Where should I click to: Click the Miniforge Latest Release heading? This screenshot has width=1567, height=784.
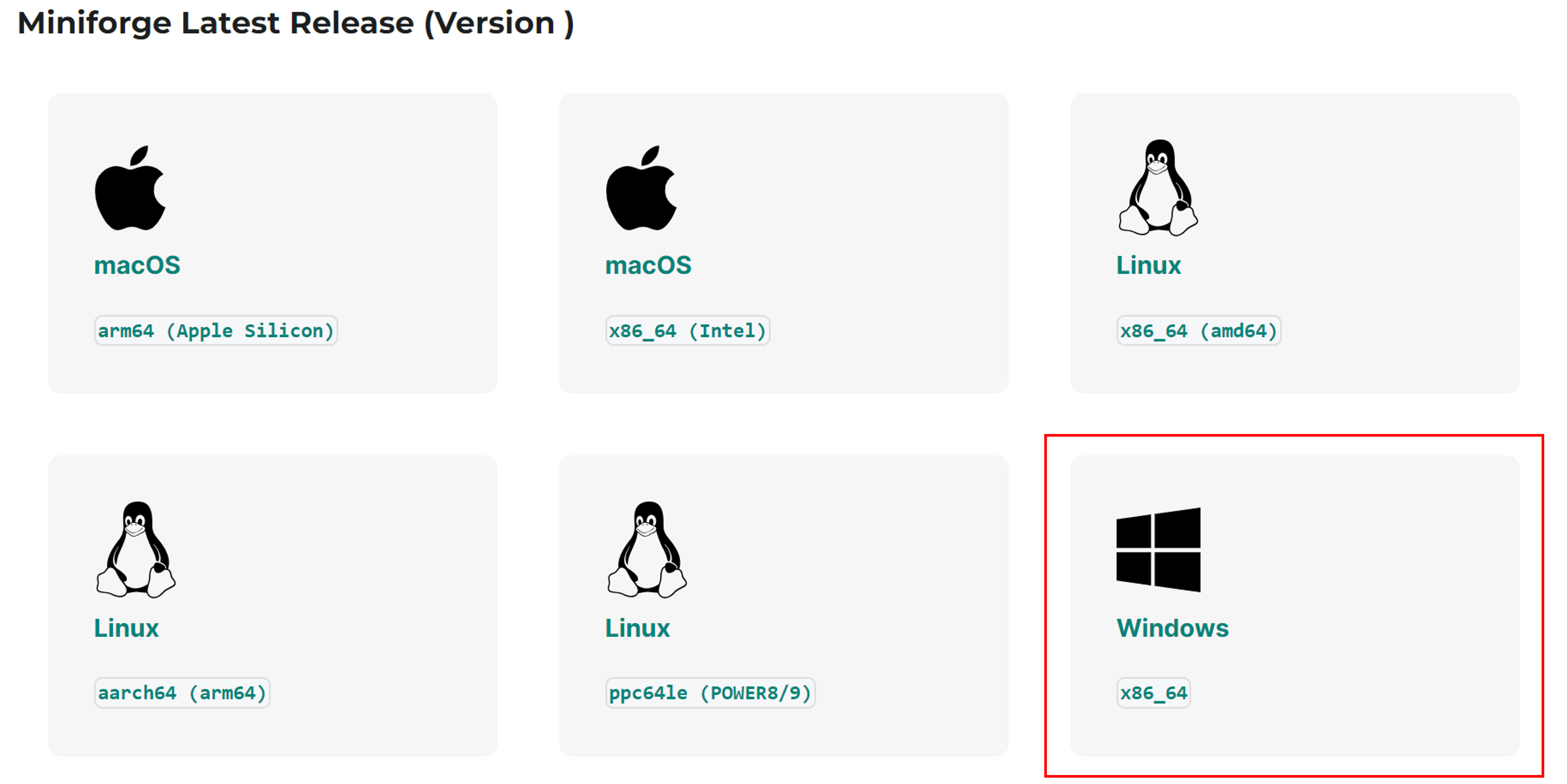(x=296, y=23)
